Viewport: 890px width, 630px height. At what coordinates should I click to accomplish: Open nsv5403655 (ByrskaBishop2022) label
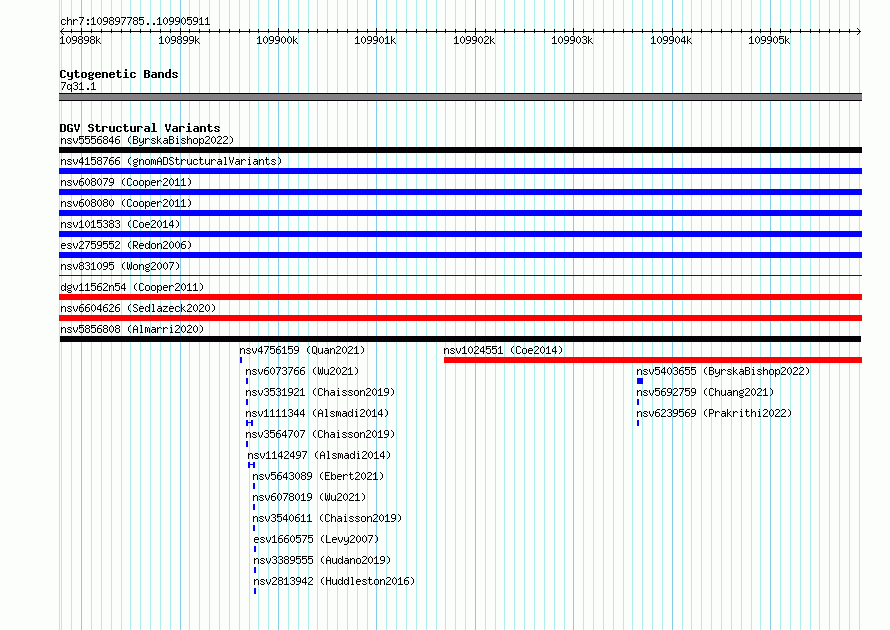(x=723, y=371)
